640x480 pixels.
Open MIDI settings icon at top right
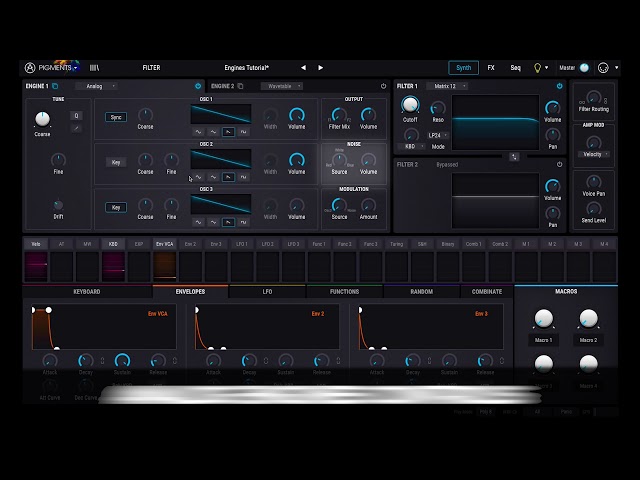[x=603, y=68]
